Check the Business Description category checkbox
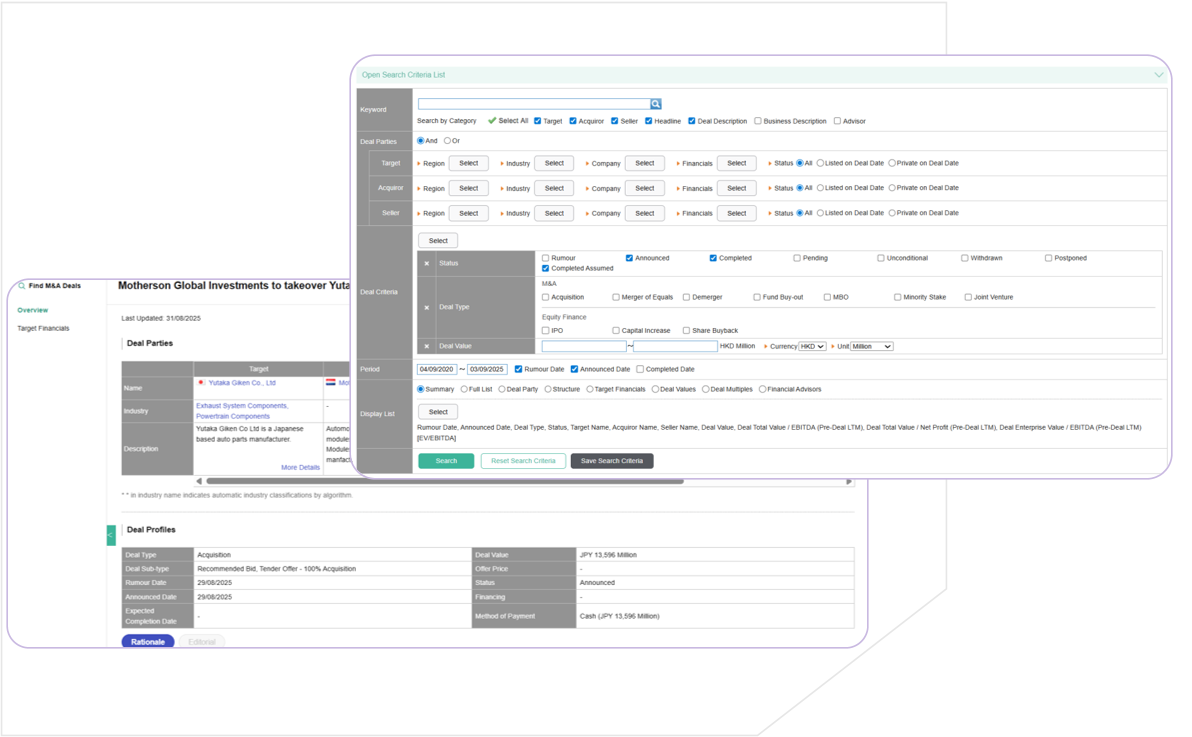 758,121
